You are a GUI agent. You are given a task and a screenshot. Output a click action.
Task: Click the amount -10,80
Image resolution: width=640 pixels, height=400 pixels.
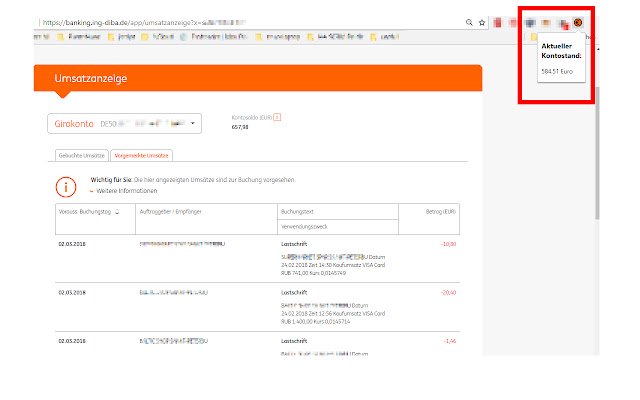449,244
